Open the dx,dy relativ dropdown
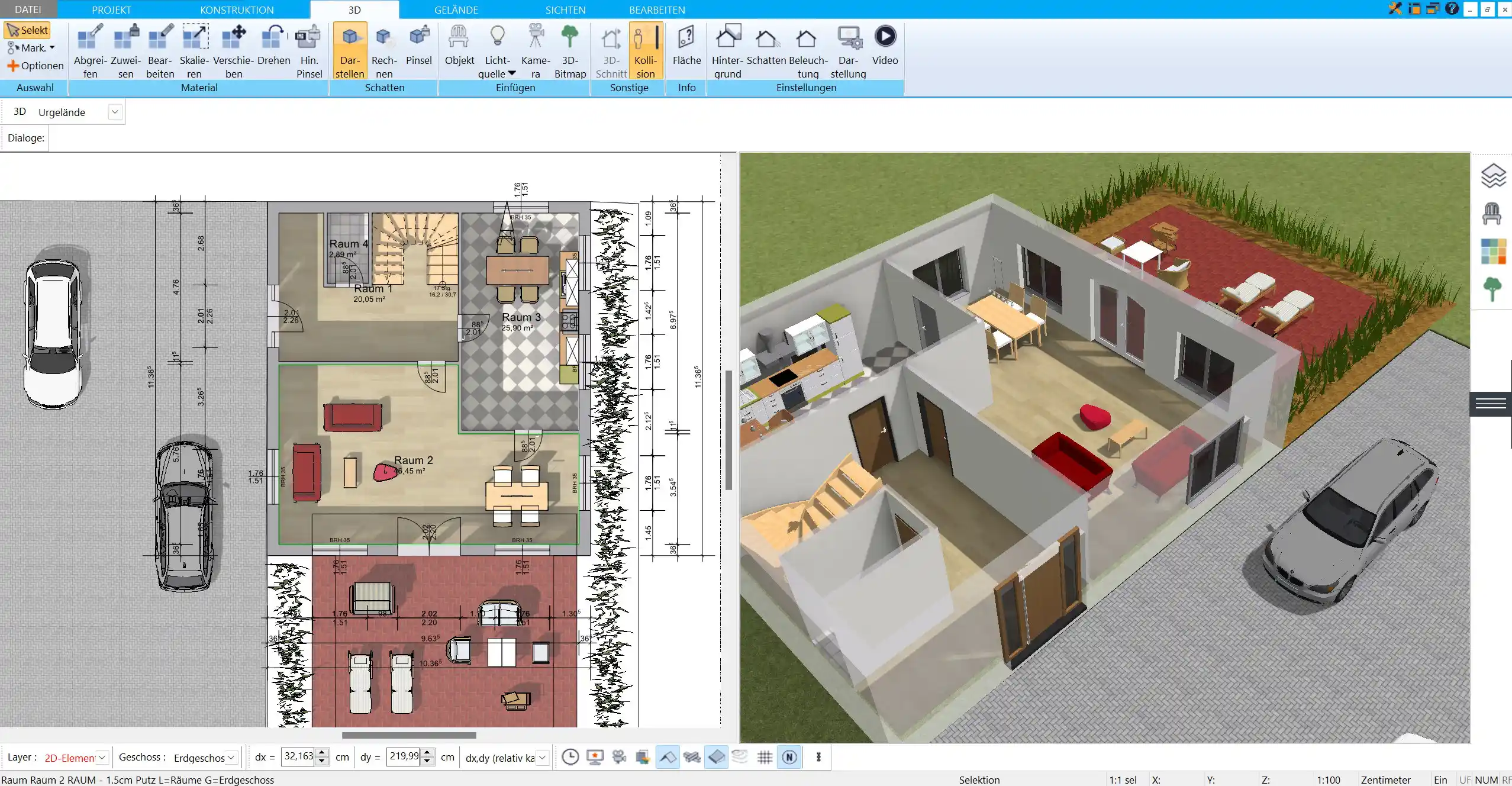1512x786 pixels. [542, 758]
